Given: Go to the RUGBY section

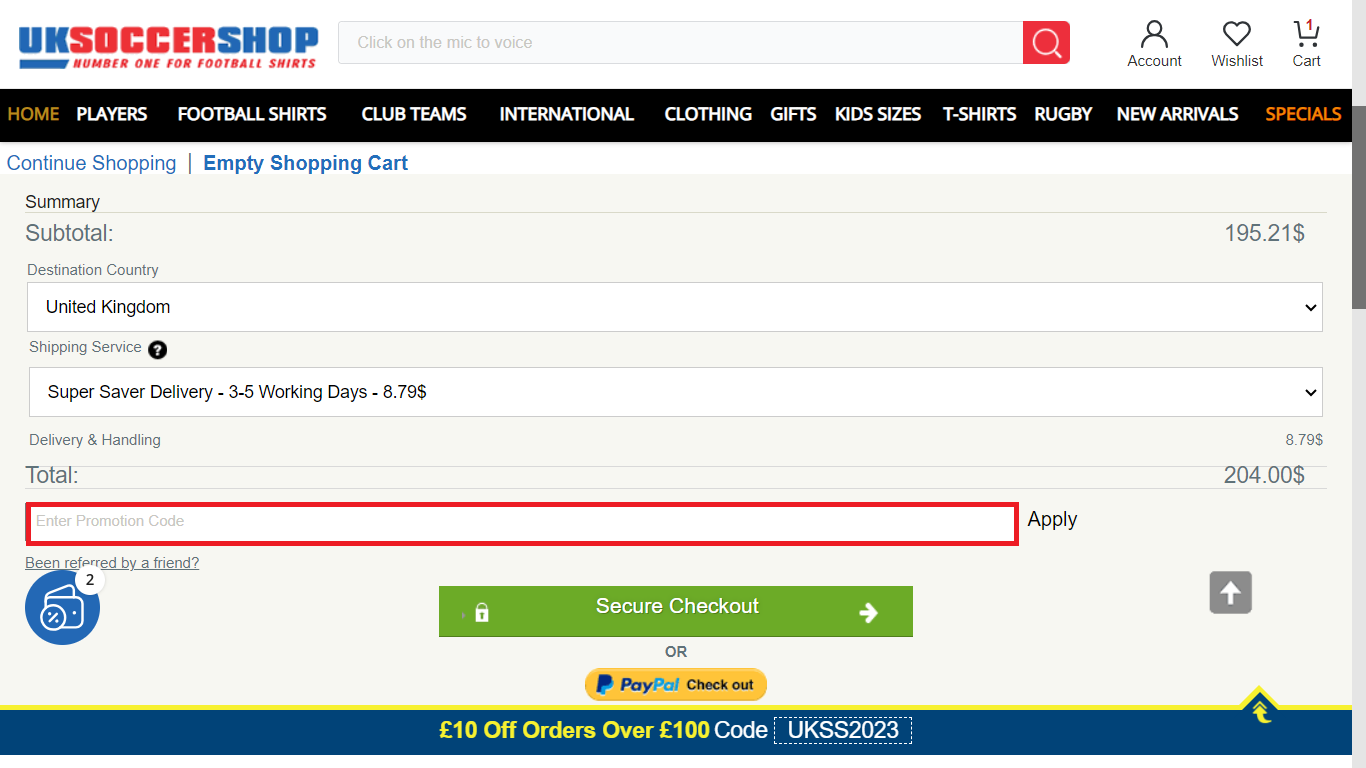Looking at the screenshot, I should pos(1063,115).
